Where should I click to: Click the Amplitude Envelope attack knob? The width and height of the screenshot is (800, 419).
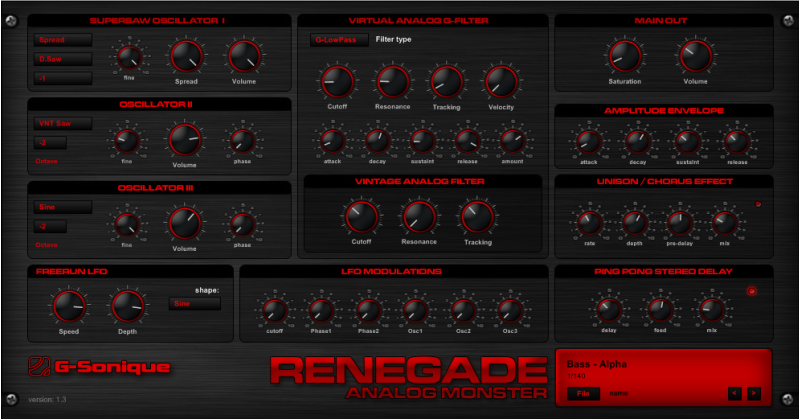pyautogui.click(x=589, y=141)
